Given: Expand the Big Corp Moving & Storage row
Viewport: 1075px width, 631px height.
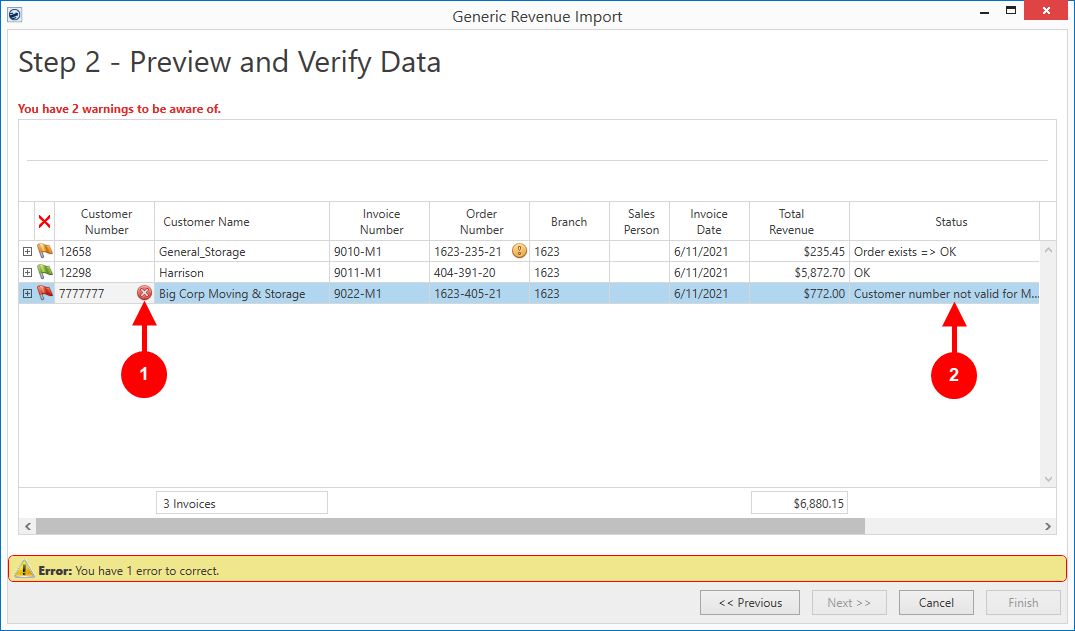Looking at the screenshot, I should tap(27, 294).
